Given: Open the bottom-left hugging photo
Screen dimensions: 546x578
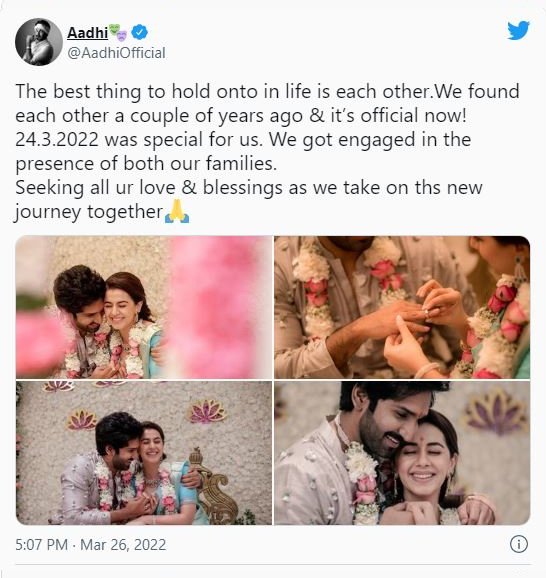Looking at the screenshot, I should click(144, 453).
